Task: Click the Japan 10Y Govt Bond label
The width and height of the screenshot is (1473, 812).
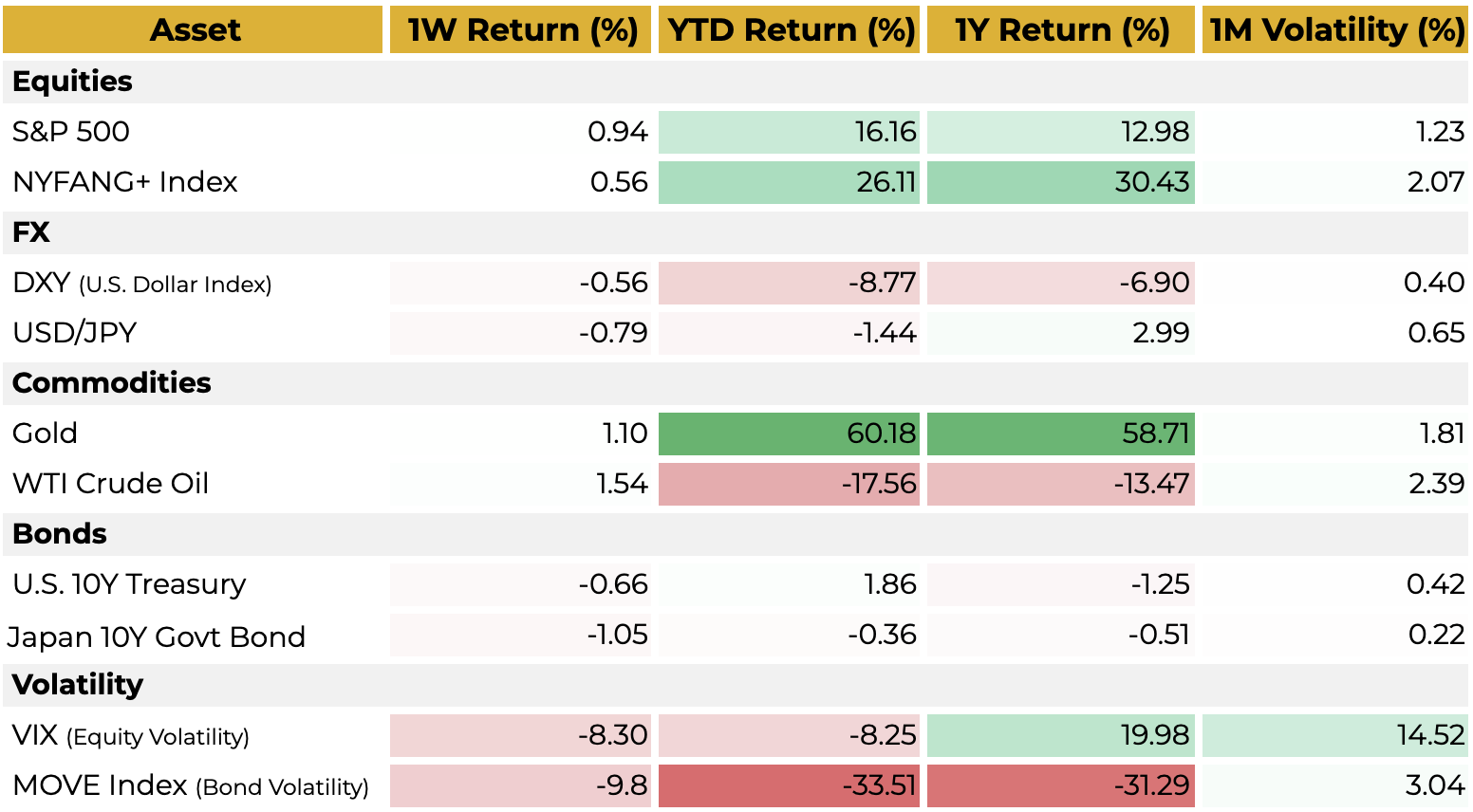Action: 157,637
